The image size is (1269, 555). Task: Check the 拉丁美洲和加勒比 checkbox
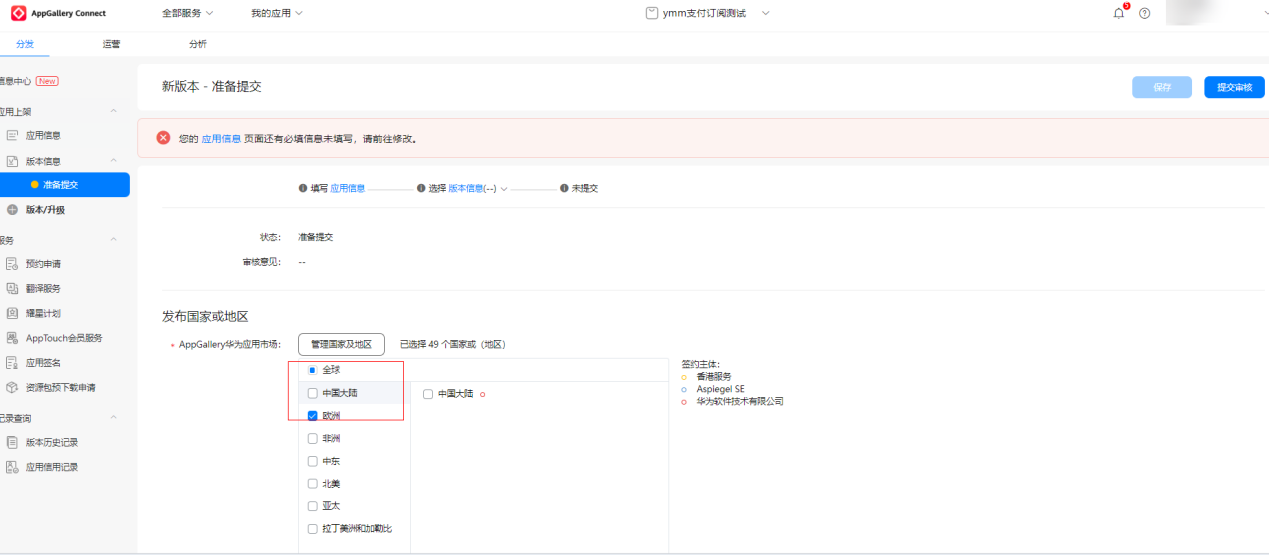point(313,528)
